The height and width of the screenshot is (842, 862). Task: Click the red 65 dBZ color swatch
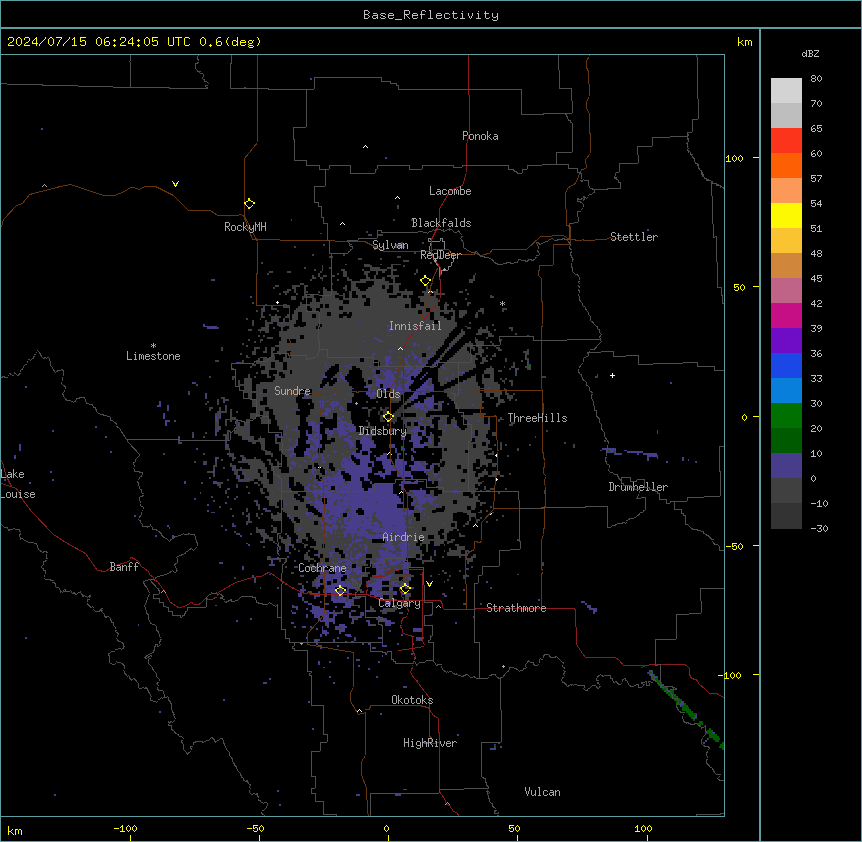pyautogui.click(x=786, y=141)
